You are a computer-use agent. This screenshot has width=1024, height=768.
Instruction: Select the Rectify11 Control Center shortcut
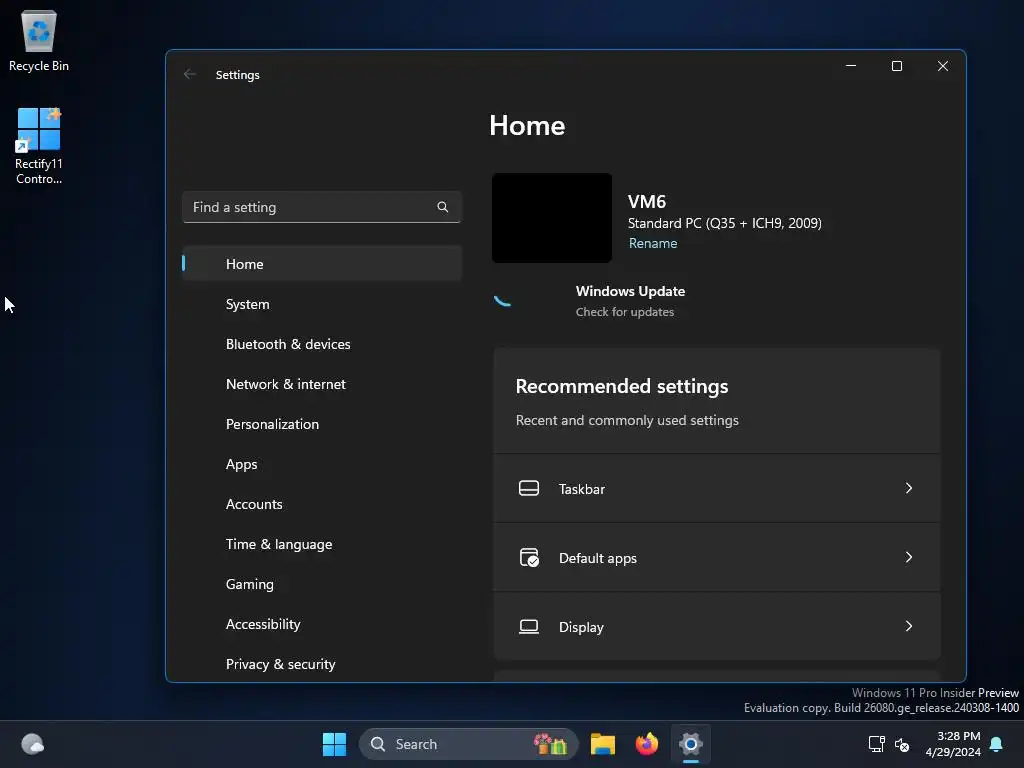pyautogui.click(x=39, y=147)
